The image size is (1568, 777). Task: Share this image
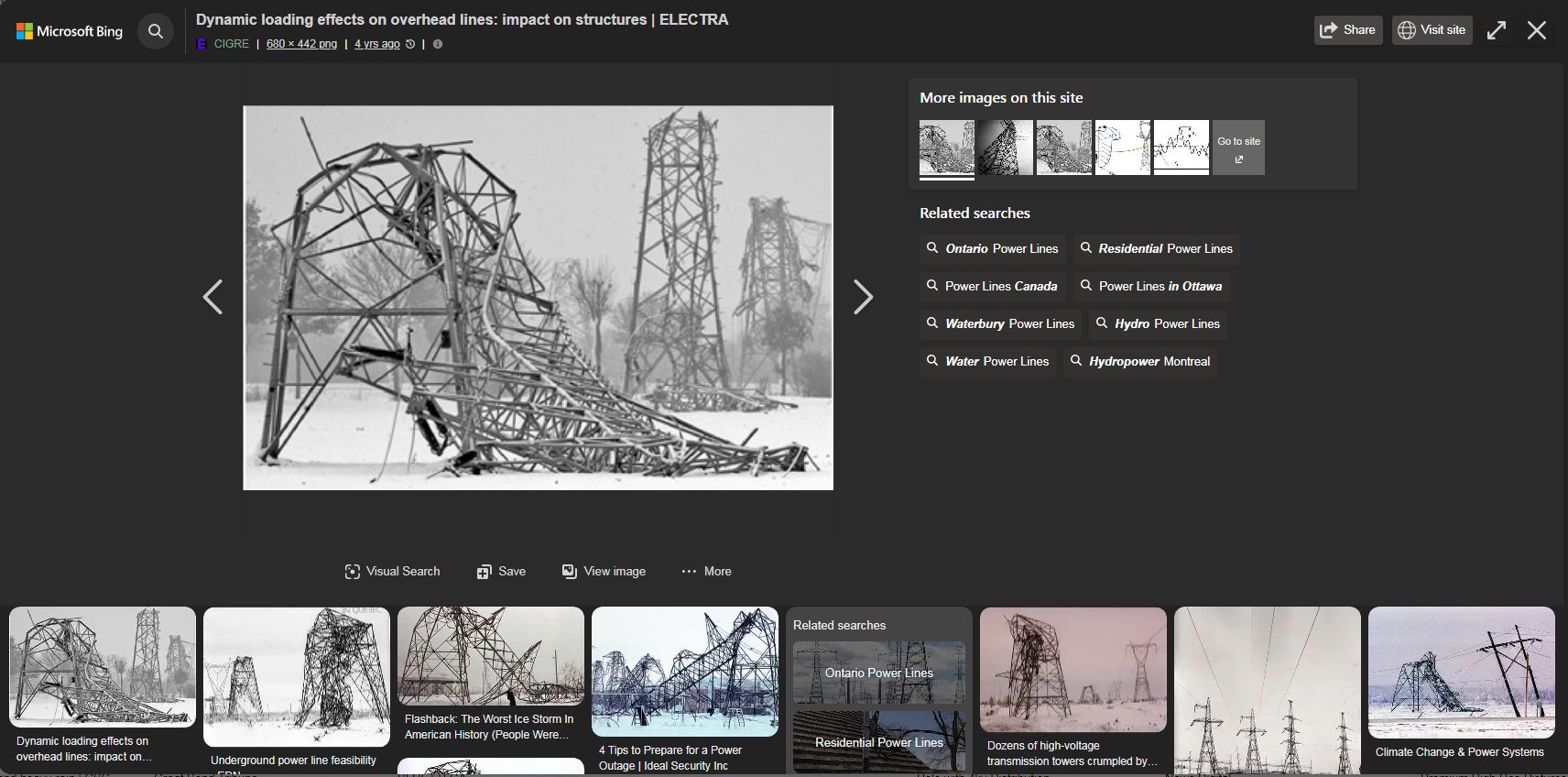pos(1347,30)
